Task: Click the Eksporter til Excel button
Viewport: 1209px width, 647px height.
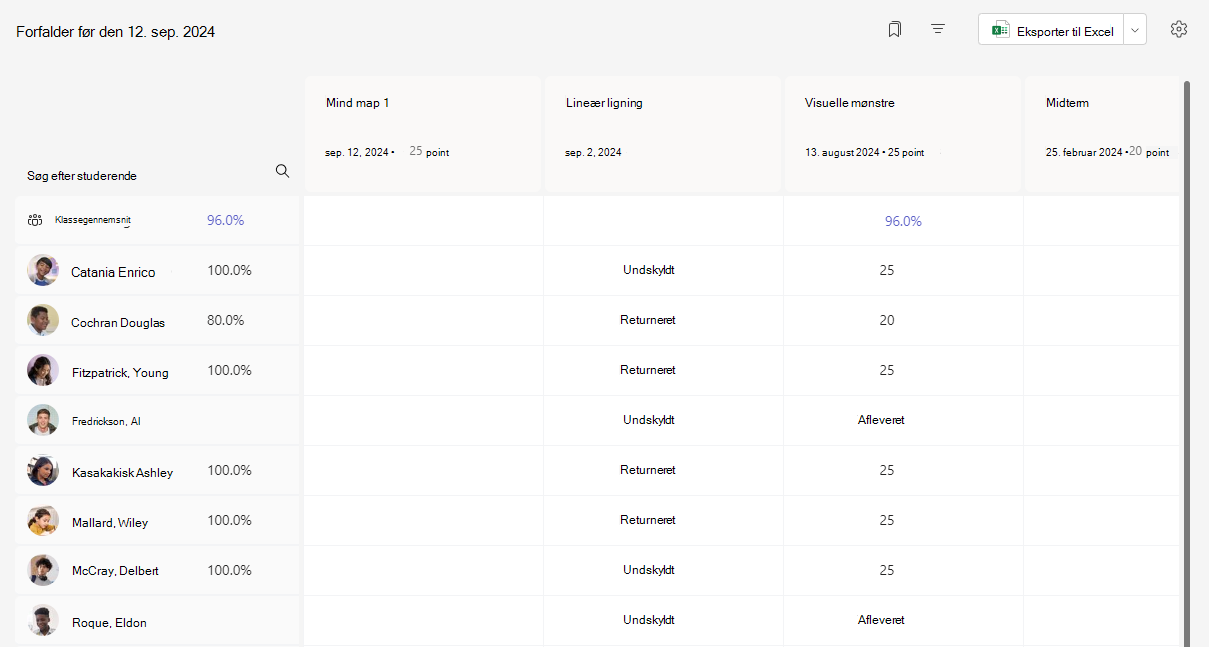Action: click(1052, 31)
